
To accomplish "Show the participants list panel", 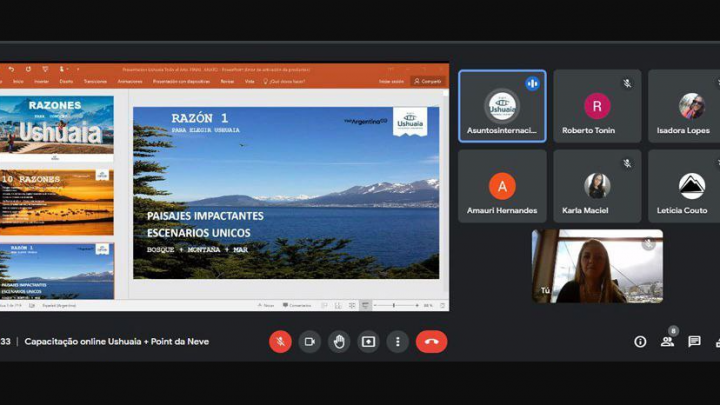I will (x=667, y=341).
